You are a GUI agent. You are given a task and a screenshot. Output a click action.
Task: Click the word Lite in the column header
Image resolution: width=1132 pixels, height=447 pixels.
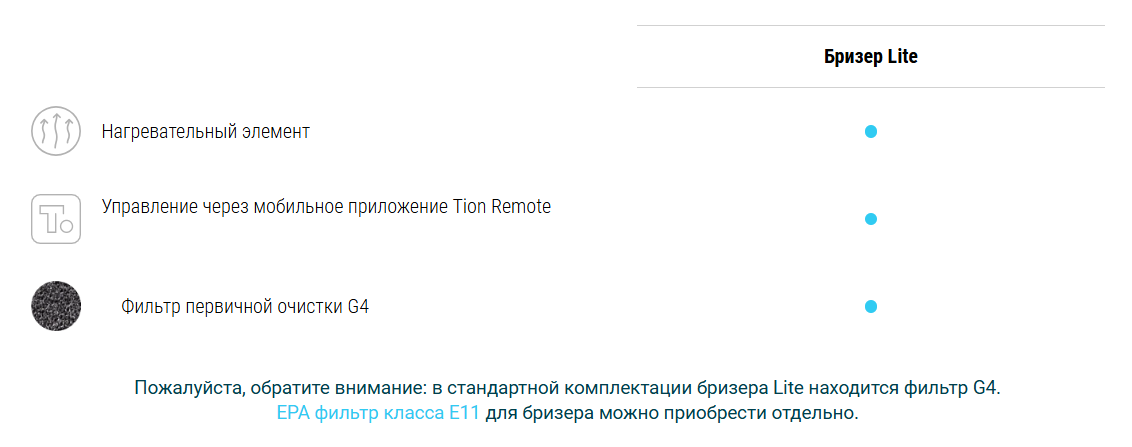tap(902, 57)
